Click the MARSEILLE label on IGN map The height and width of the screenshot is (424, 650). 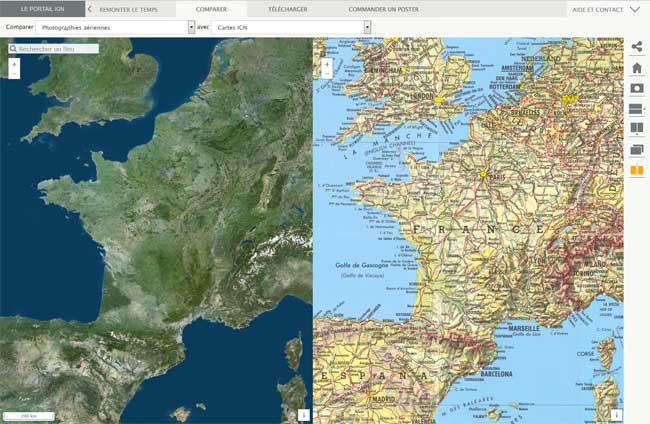coord(524,328)
